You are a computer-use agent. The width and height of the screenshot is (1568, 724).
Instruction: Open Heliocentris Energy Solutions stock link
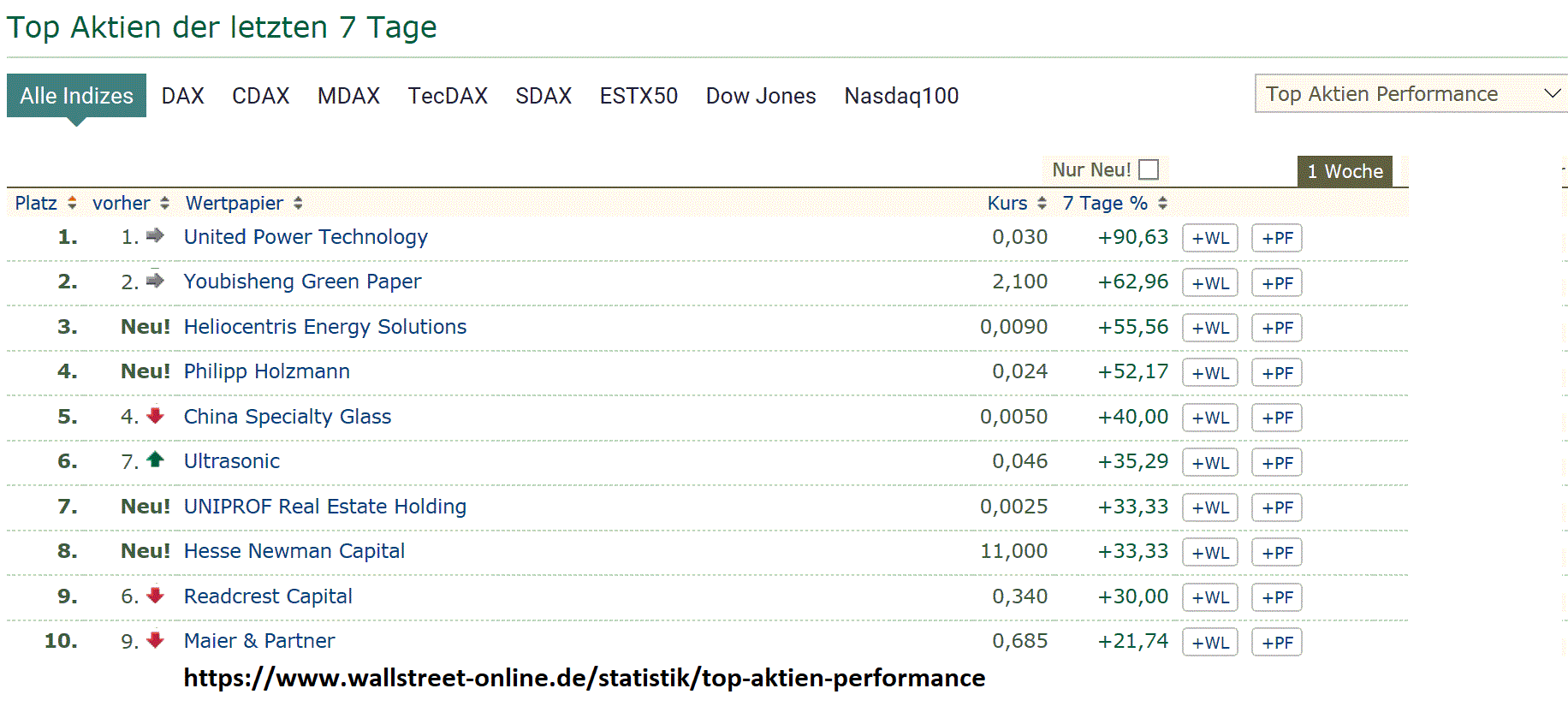325,327
